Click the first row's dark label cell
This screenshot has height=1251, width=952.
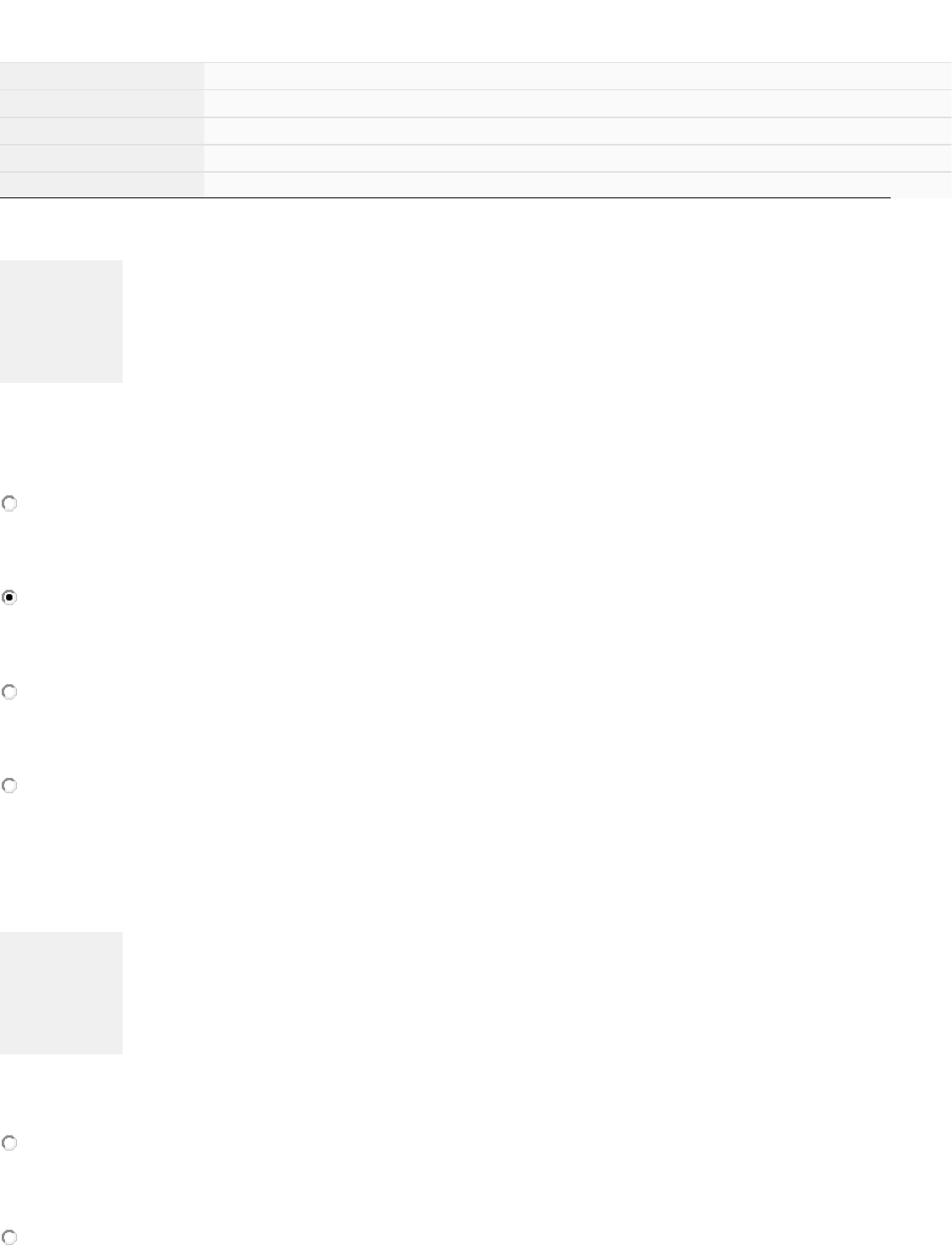coord(102,76)
